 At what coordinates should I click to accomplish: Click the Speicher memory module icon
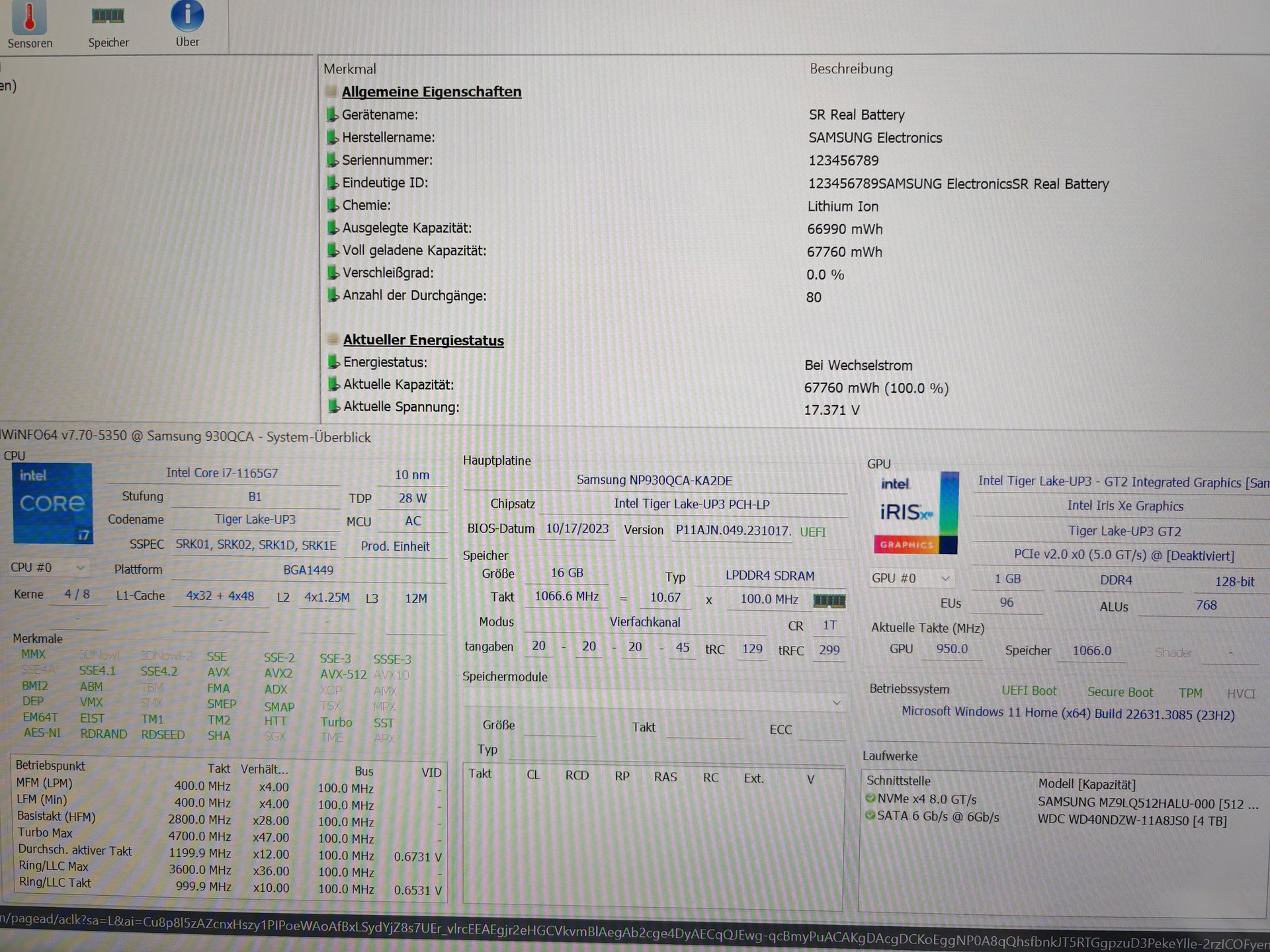click(108, 16)
